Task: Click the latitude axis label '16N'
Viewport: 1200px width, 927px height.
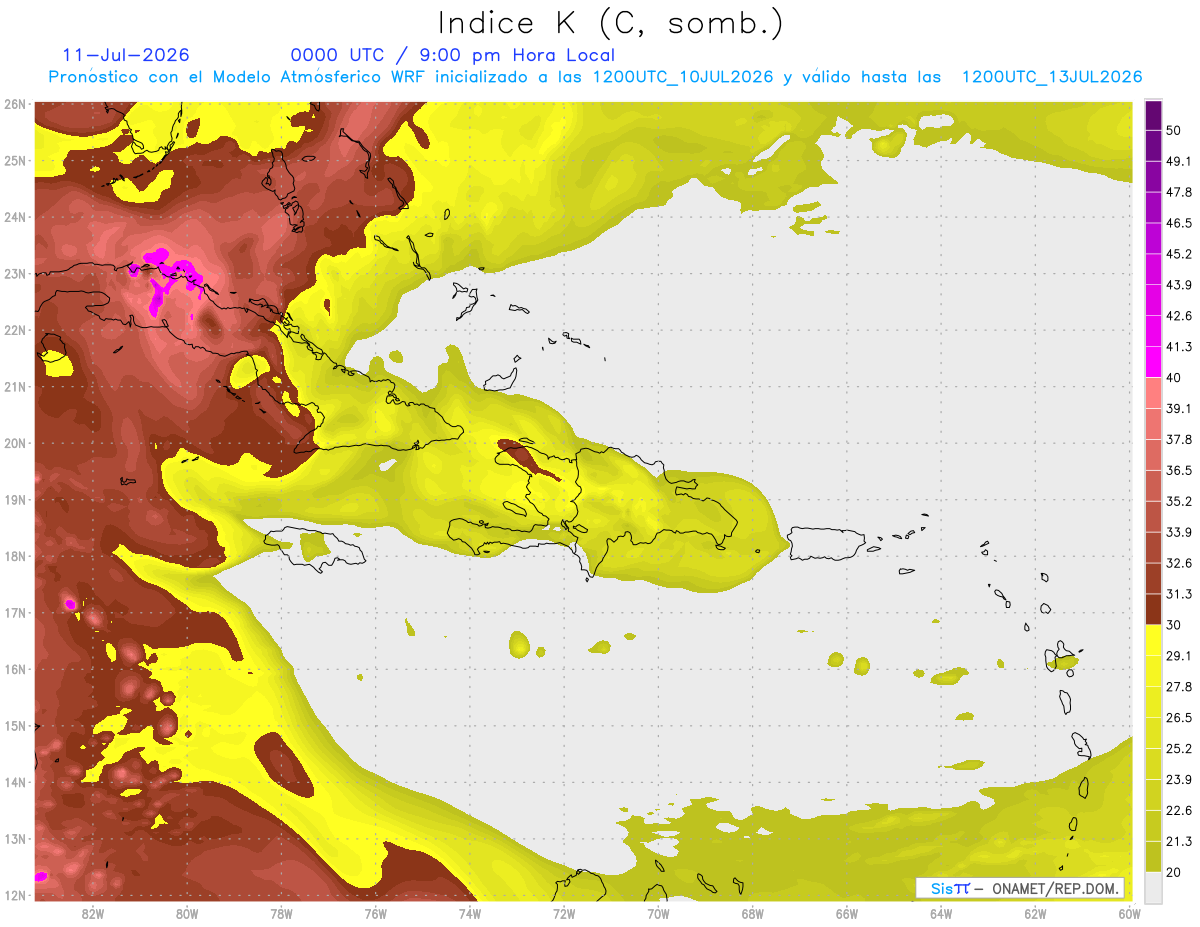Action: pos(15,669)
